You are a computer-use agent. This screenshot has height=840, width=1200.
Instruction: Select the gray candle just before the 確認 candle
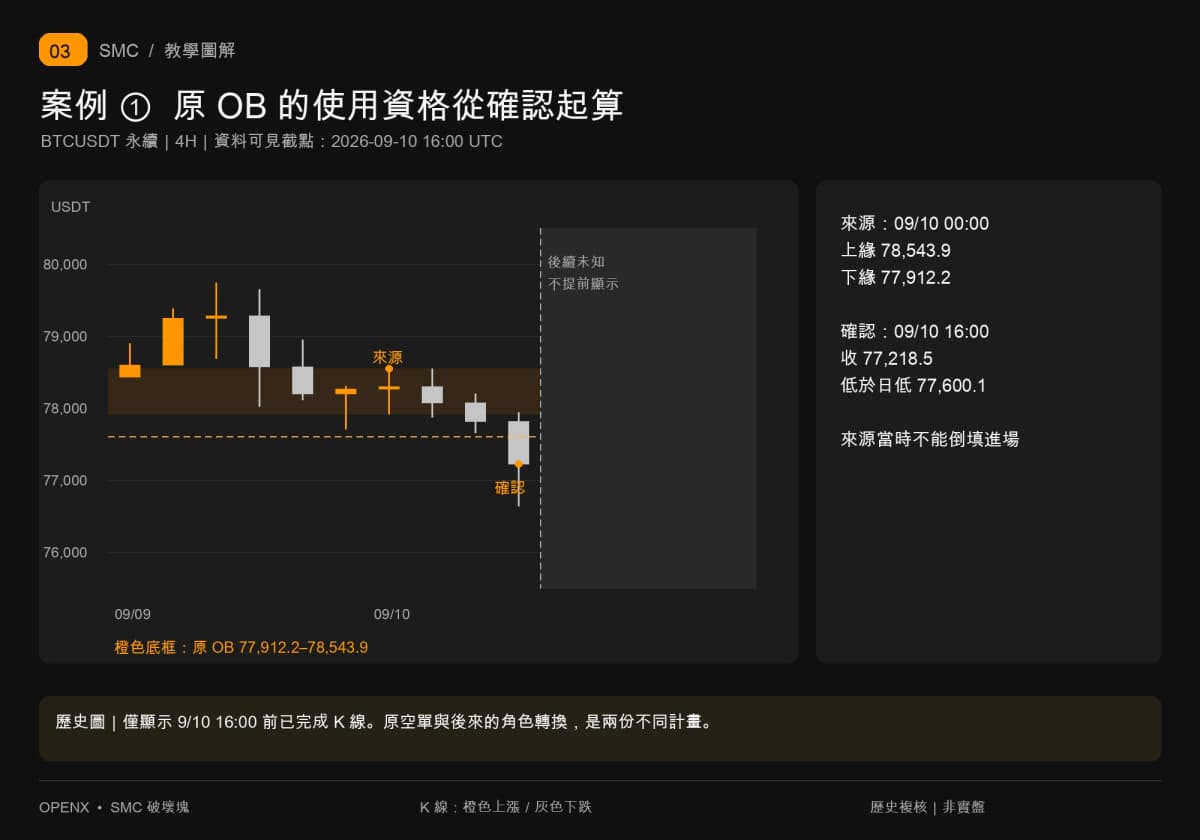click(x=475, y=412)
